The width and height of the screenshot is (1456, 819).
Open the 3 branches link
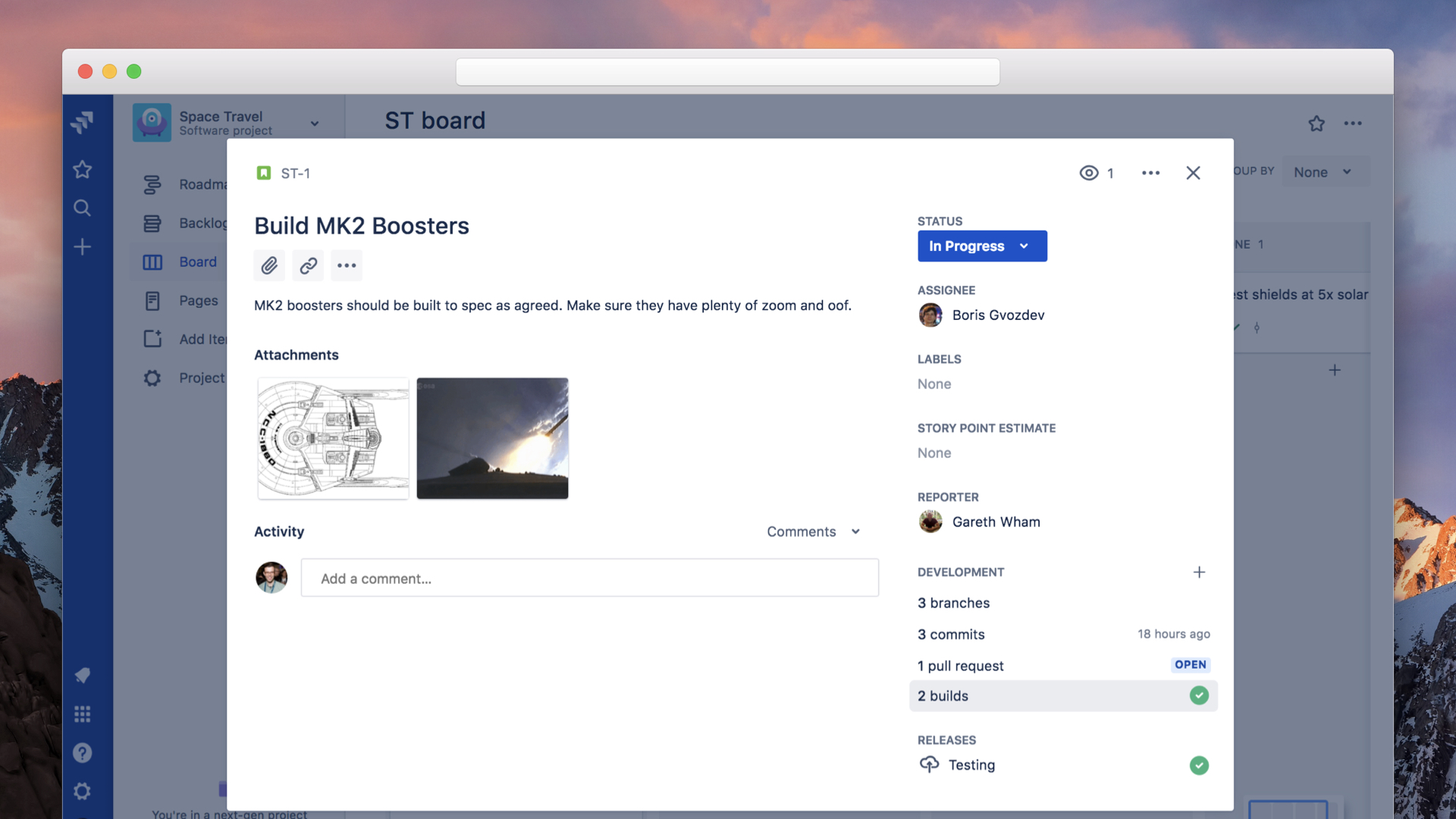pos(953,603)
